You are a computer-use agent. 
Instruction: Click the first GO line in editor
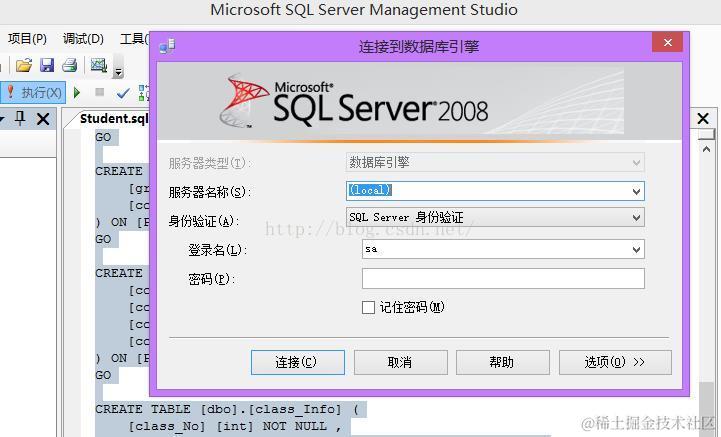(x=103, y=137)
